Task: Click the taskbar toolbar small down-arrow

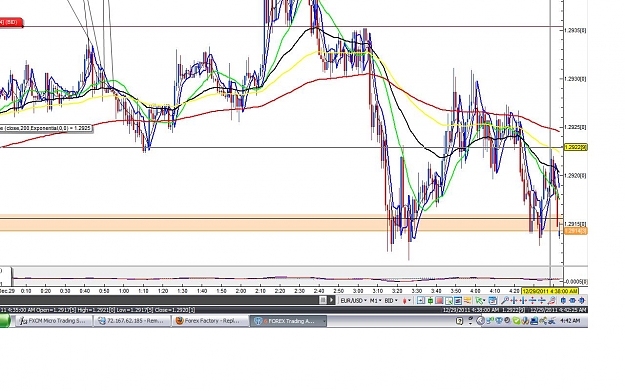Action: (470, 323)
